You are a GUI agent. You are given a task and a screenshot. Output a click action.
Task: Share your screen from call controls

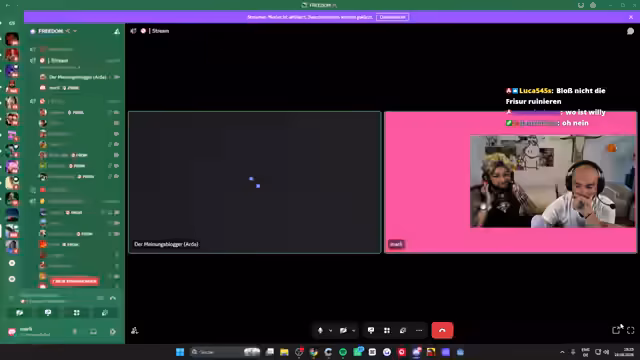point(371,331)
